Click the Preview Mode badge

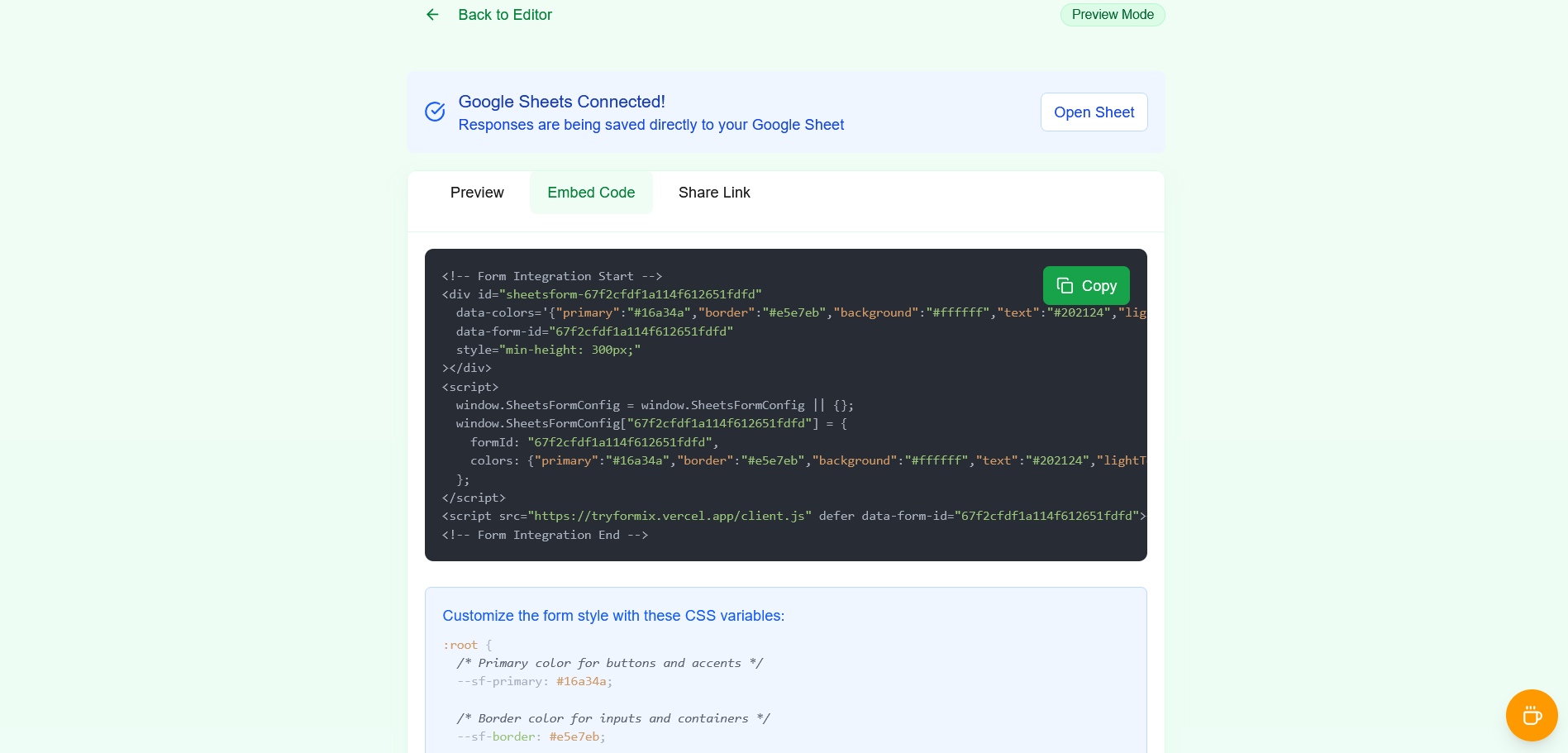click(1113, 15)
